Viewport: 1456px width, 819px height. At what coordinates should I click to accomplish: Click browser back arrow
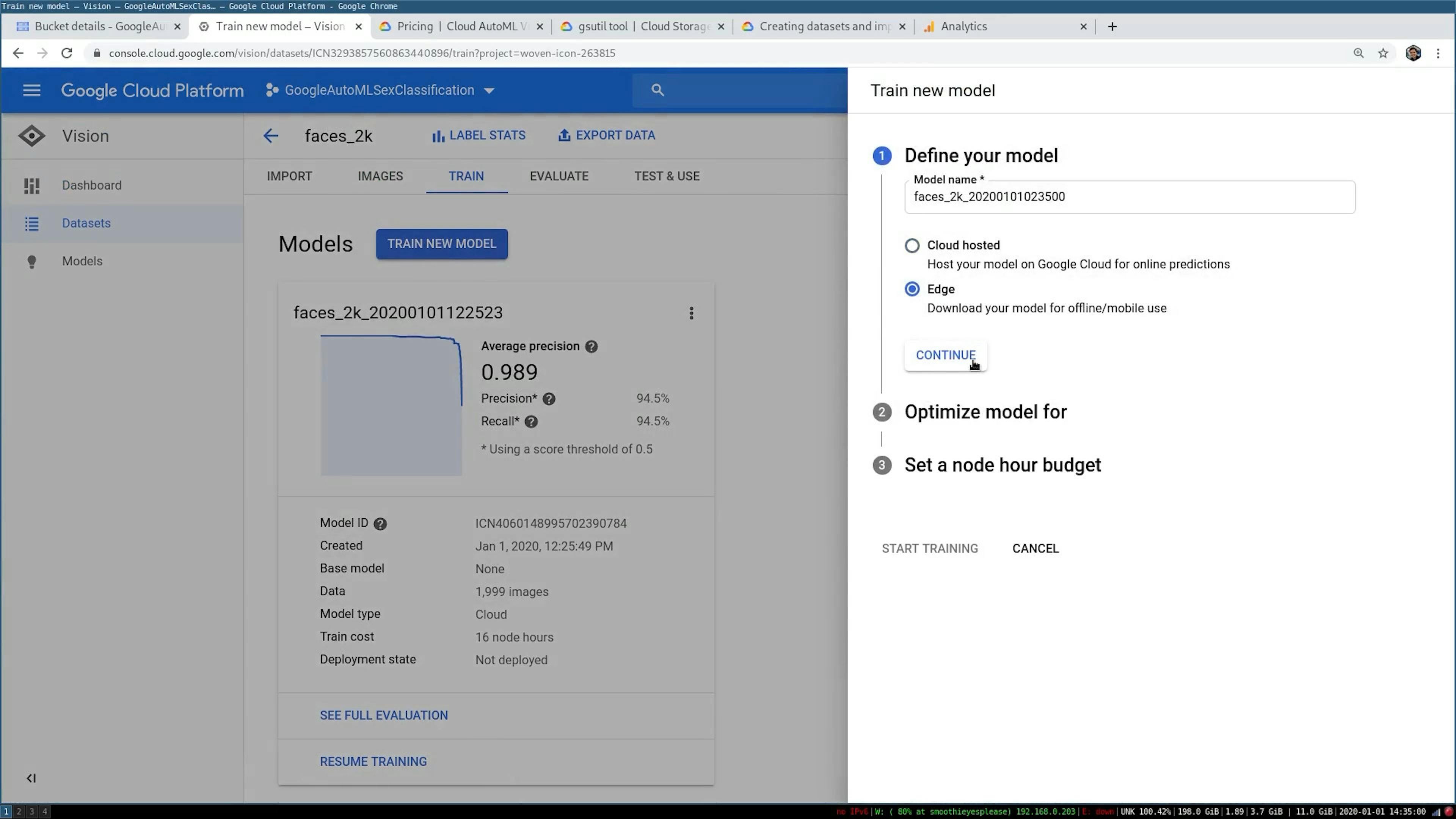[x=18, y=53]
